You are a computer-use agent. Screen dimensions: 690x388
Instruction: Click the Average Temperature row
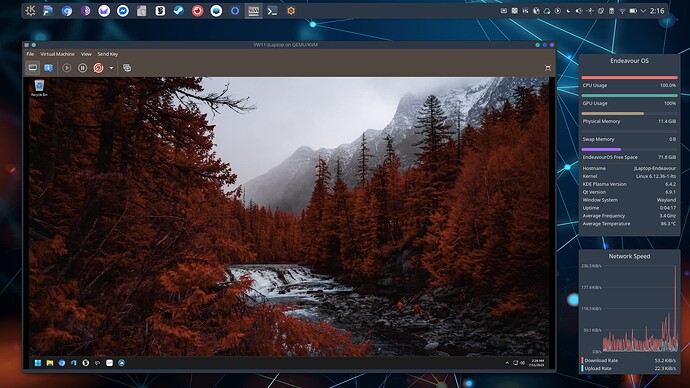[629, 223]
